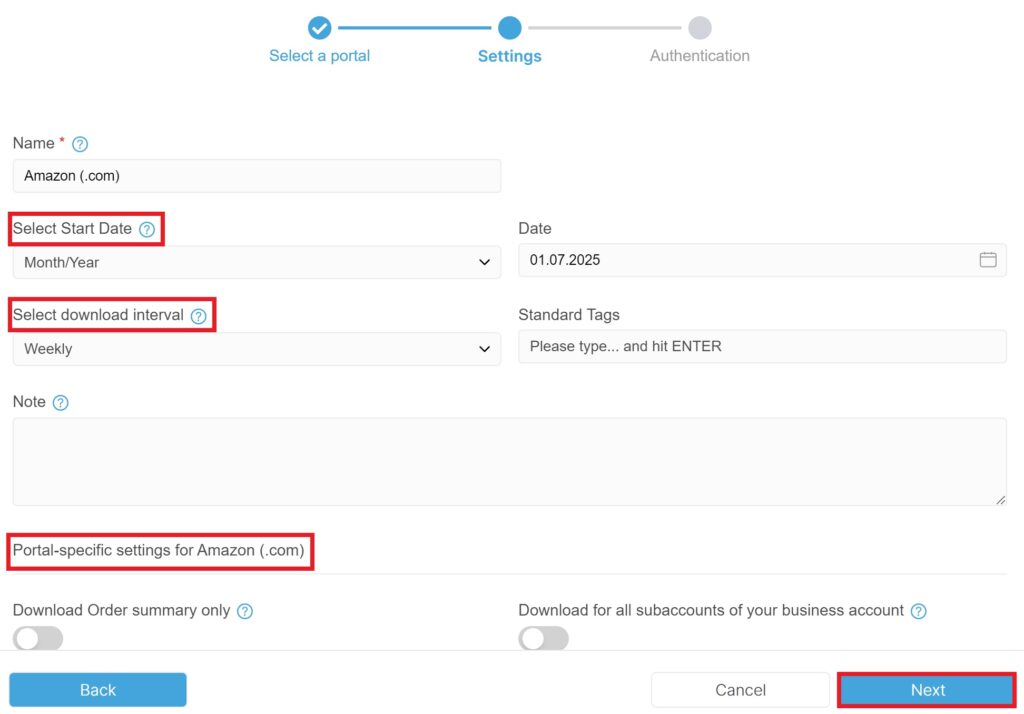Click the Authentication step circle
This screenshot has width=1024, height=714.
(699, 28)
